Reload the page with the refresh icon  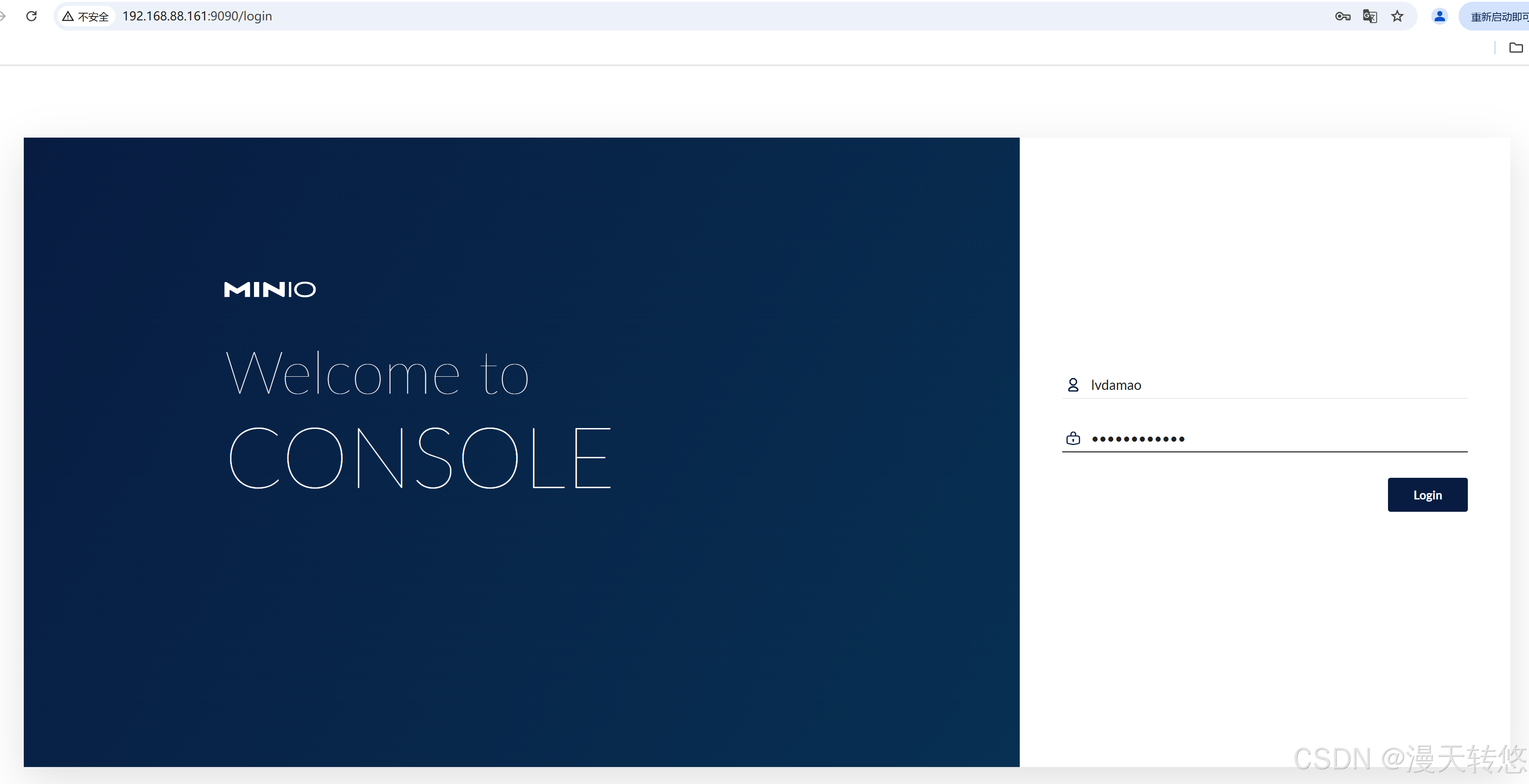pyautogui.click(x=31, y=16)
